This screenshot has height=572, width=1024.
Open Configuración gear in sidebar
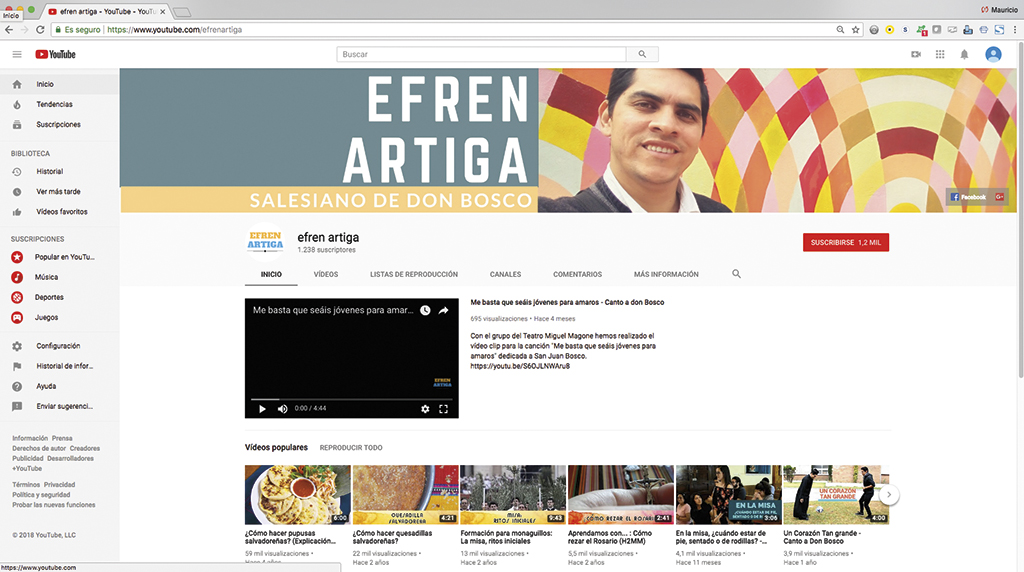(x=17, y=346)
